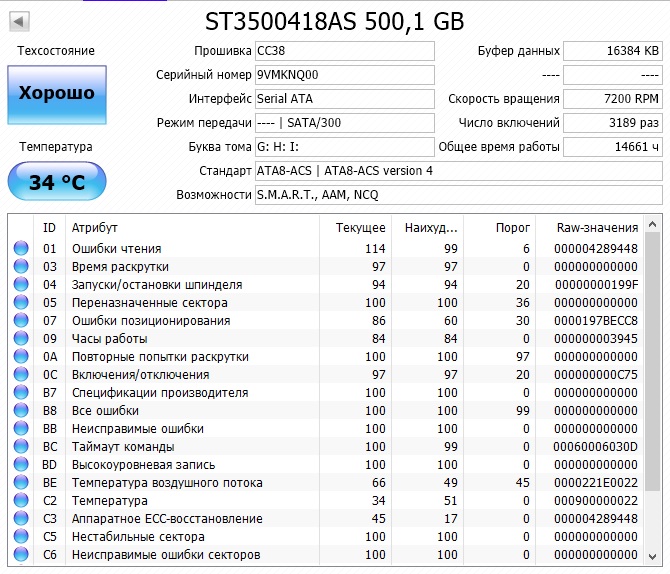Viewport: 670px width, 574px height.
Task: Select raw value 000900000022
Action: pos(596,500)
